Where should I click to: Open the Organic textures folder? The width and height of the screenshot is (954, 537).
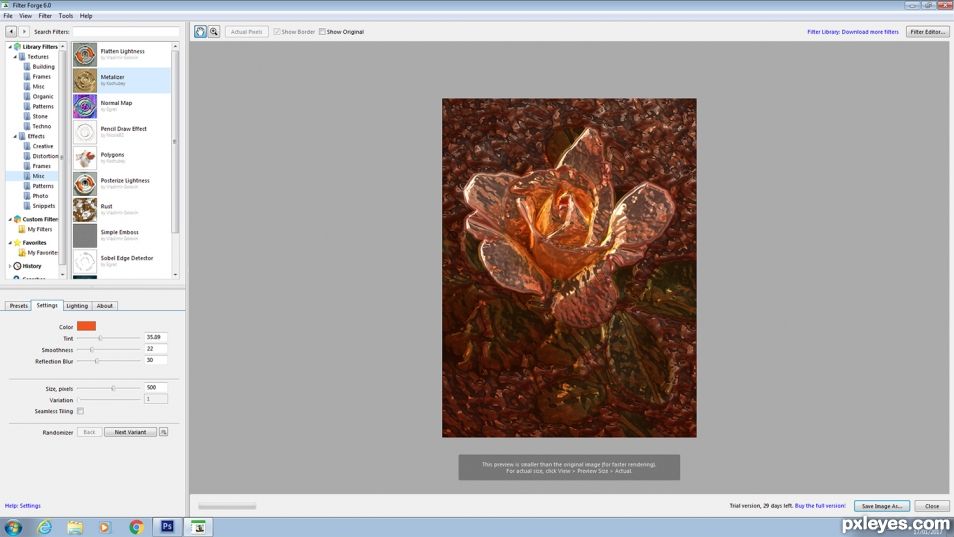tap(38, 96)
